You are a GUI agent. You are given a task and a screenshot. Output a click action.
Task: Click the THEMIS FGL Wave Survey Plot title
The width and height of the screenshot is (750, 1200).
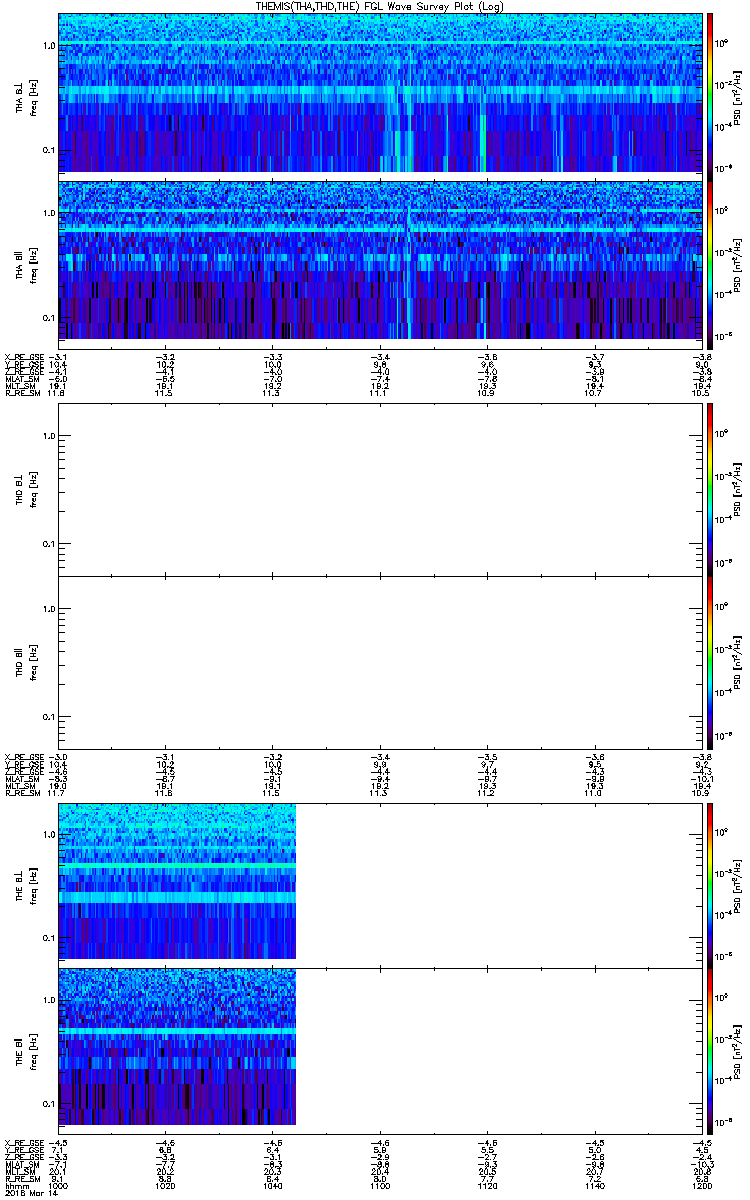coord(381,6)
